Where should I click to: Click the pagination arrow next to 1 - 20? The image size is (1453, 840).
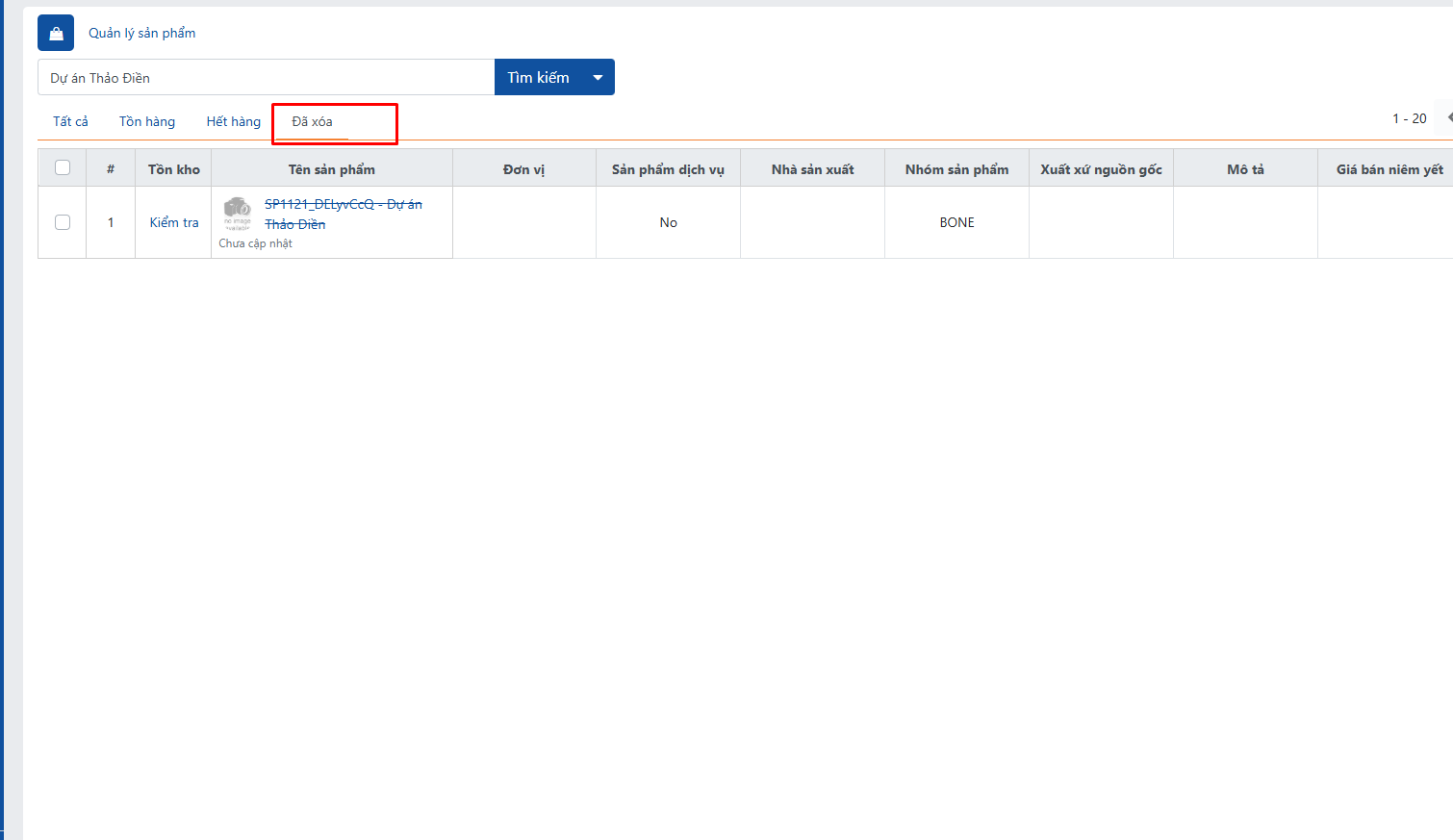tap(1447, 117)
